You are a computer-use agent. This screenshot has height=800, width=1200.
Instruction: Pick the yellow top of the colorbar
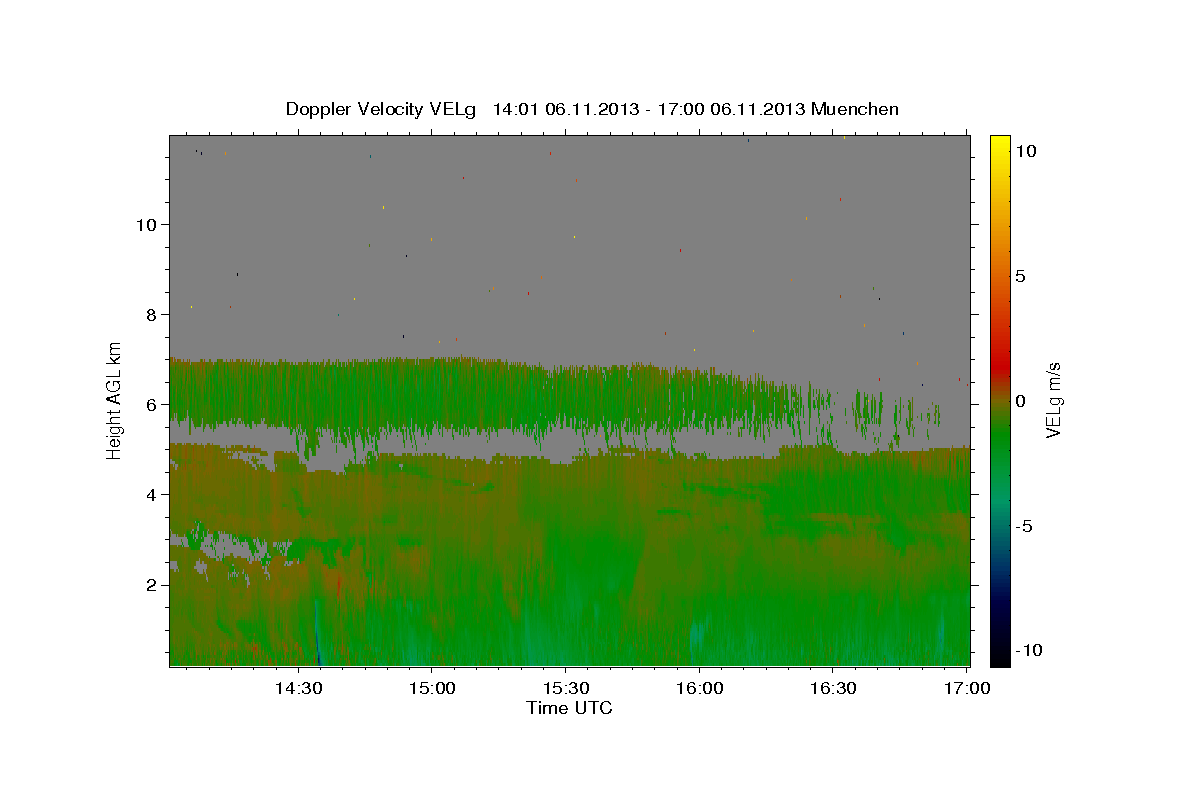(x=1000, y=145)
